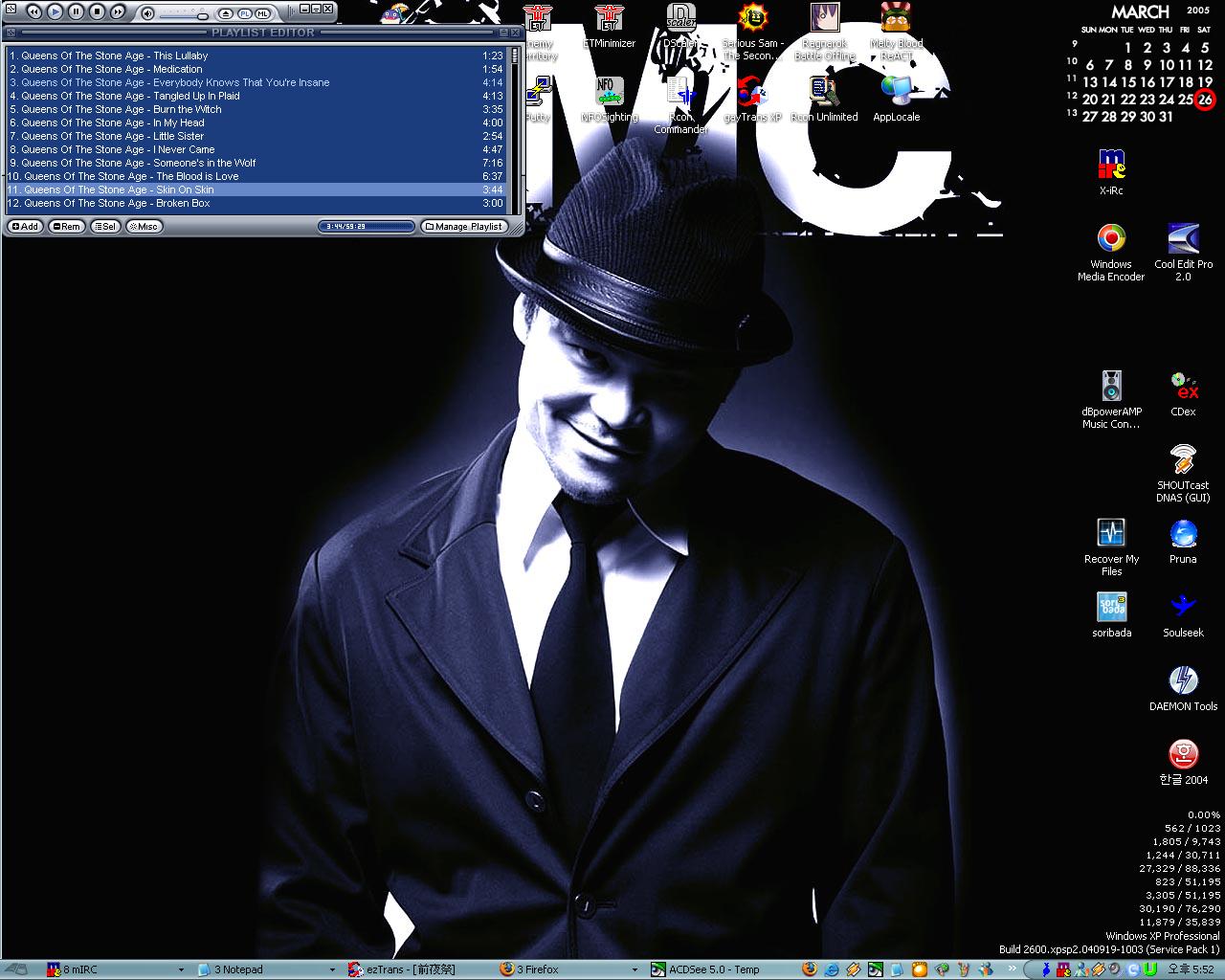Viewport: 1225px width, 980px height.
Task: Click the SHOUTcast DNAS (GUI) icon
Action: (x=1183, y=460)
